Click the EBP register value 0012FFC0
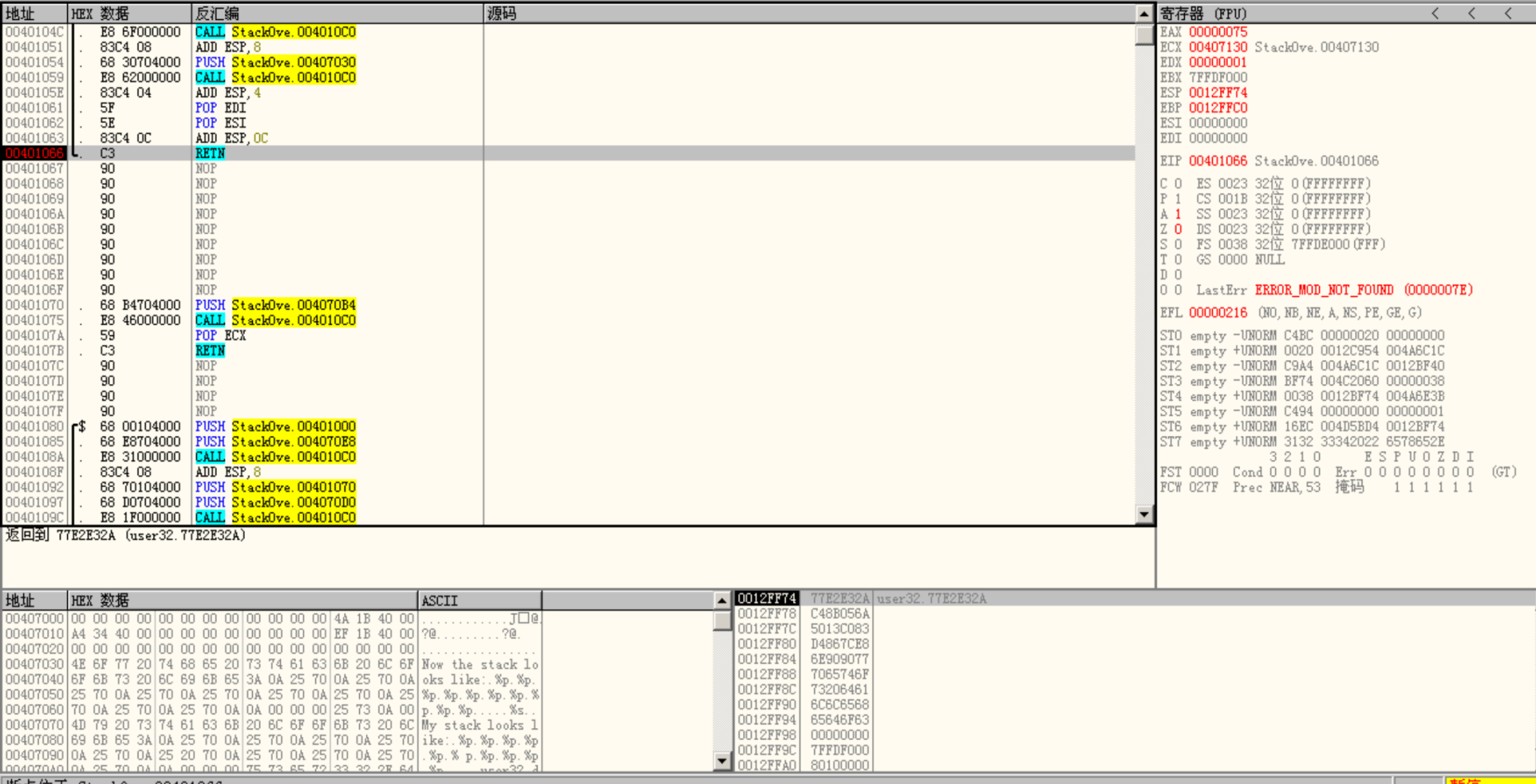Image resolution: width=1536 pixels, height=784 pixels. pyautogui.click(x=1218, y=108)
